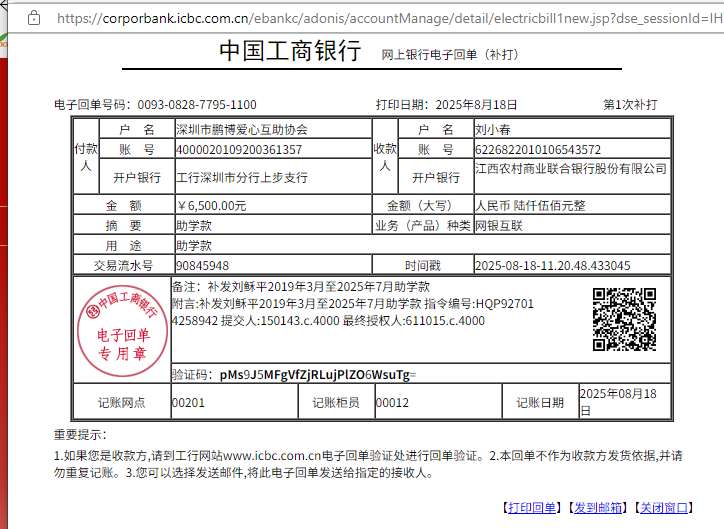
Task: Click timestamp 2025-08-18-11.20.48.433045
Action: 553,265
